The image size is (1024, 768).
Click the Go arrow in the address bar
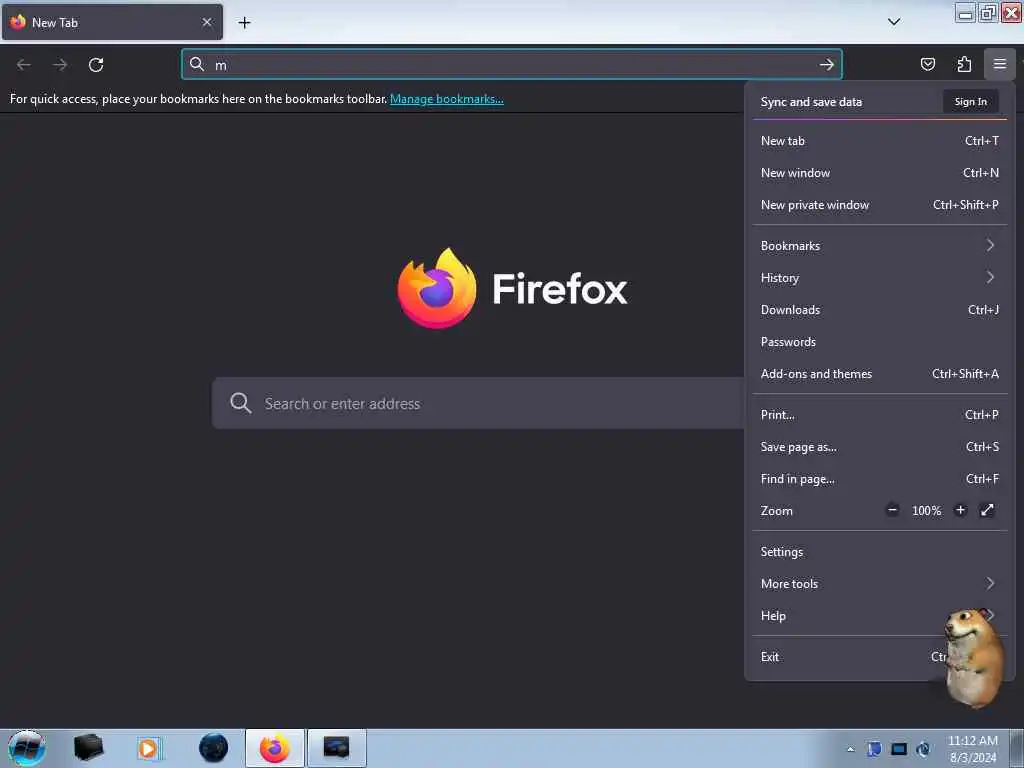827,65
